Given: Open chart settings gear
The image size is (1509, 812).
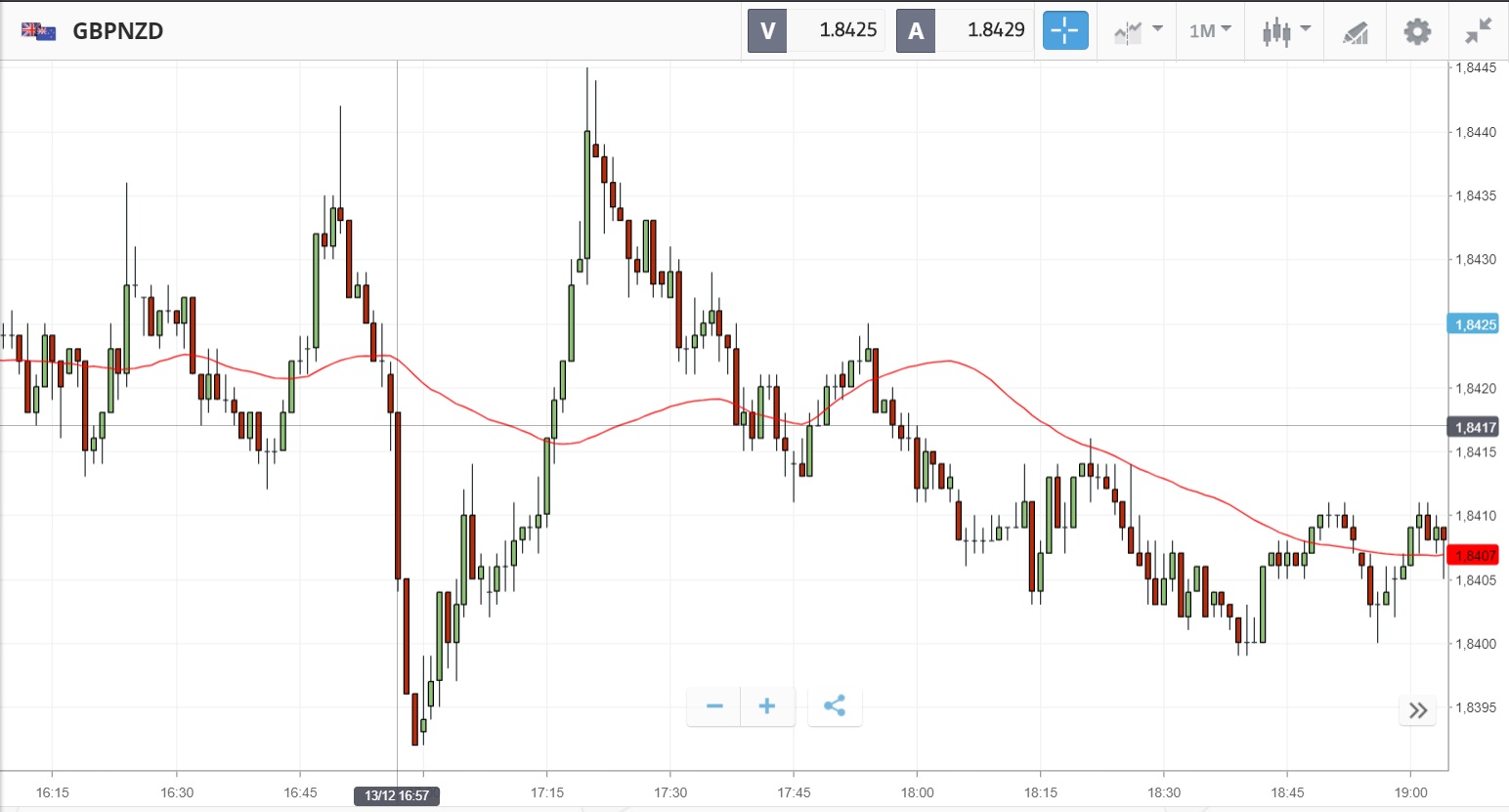Looking at the screenshot, I should 1417,31.
